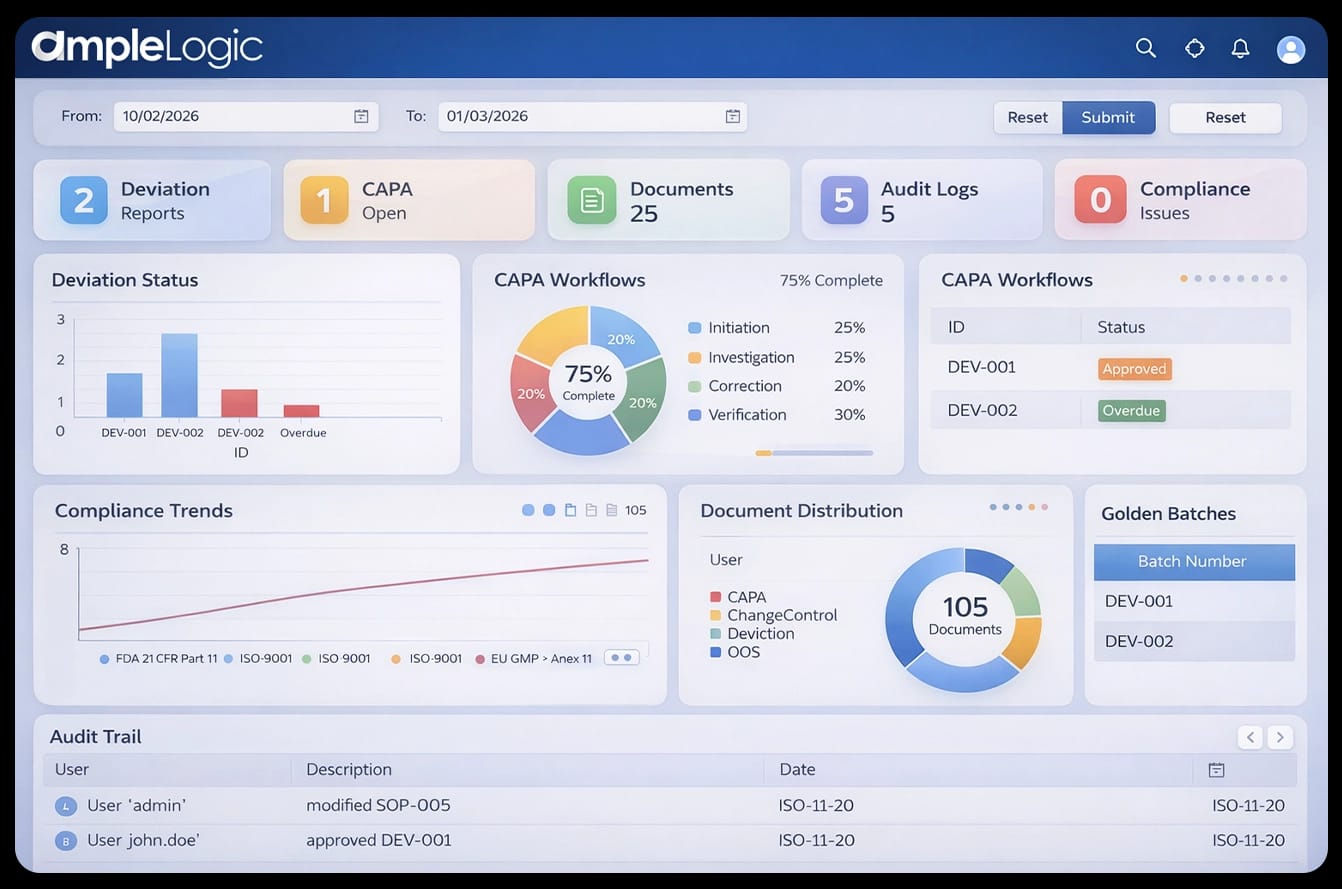Select the DEV-001 ID cell in CAPA Workflows table
This screenshot has height=889, width=1342.
(982, 367)
